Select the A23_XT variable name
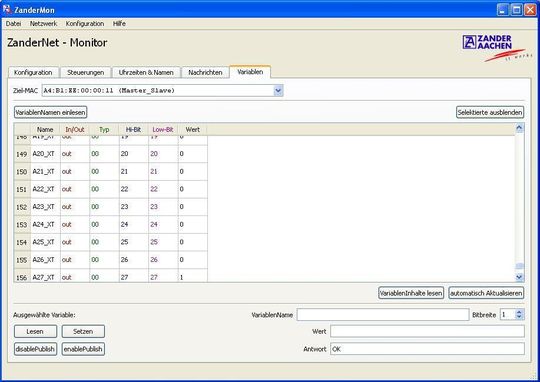Screen dimensions: 540x382 pyautogui.click(x=43, y=207)
